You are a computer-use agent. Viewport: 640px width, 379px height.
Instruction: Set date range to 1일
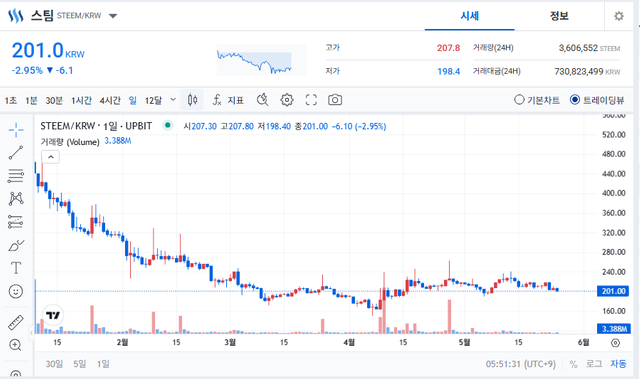pyautogui.click(x=103, y=363)
